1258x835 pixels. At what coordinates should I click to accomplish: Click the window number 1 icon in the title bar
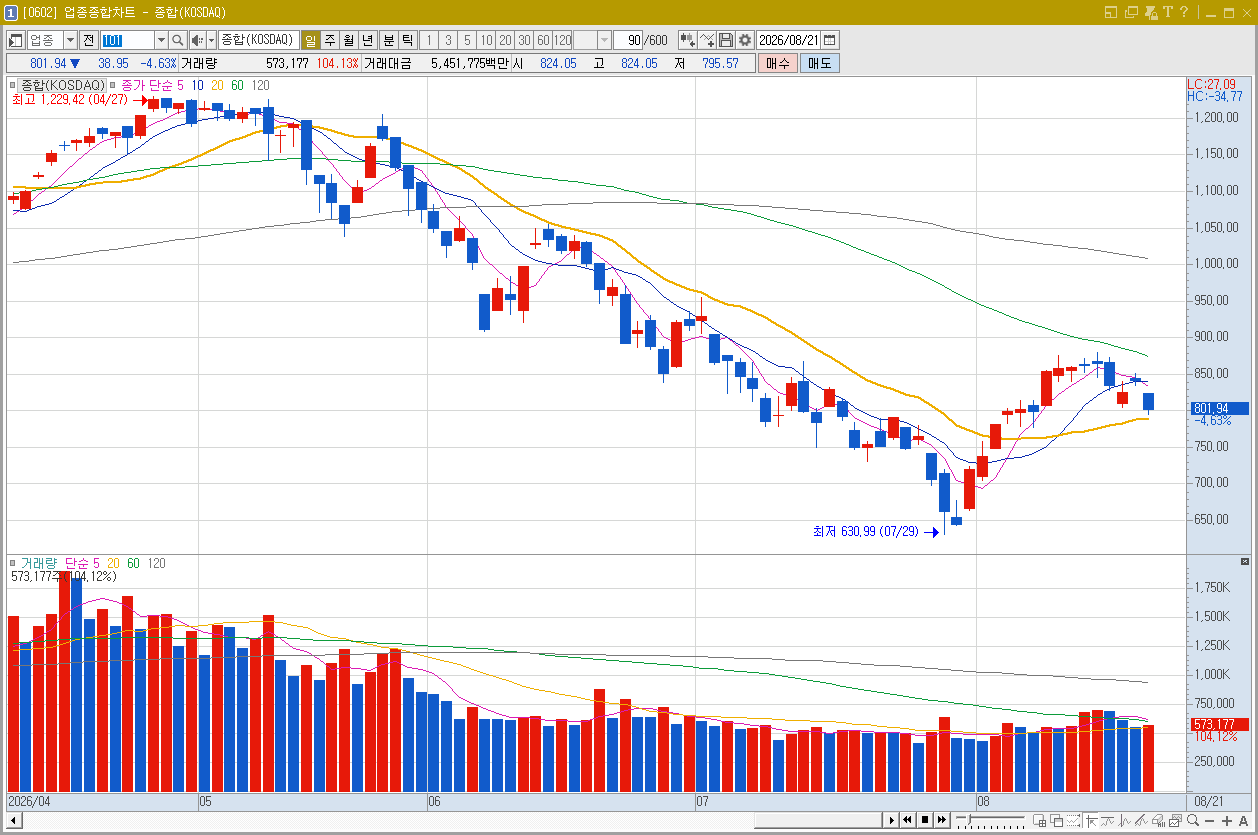tap(11, 12)
